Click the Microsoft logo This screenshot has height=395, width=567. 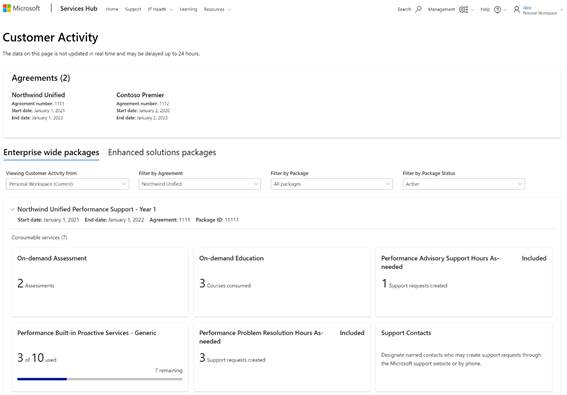(21, 8)
